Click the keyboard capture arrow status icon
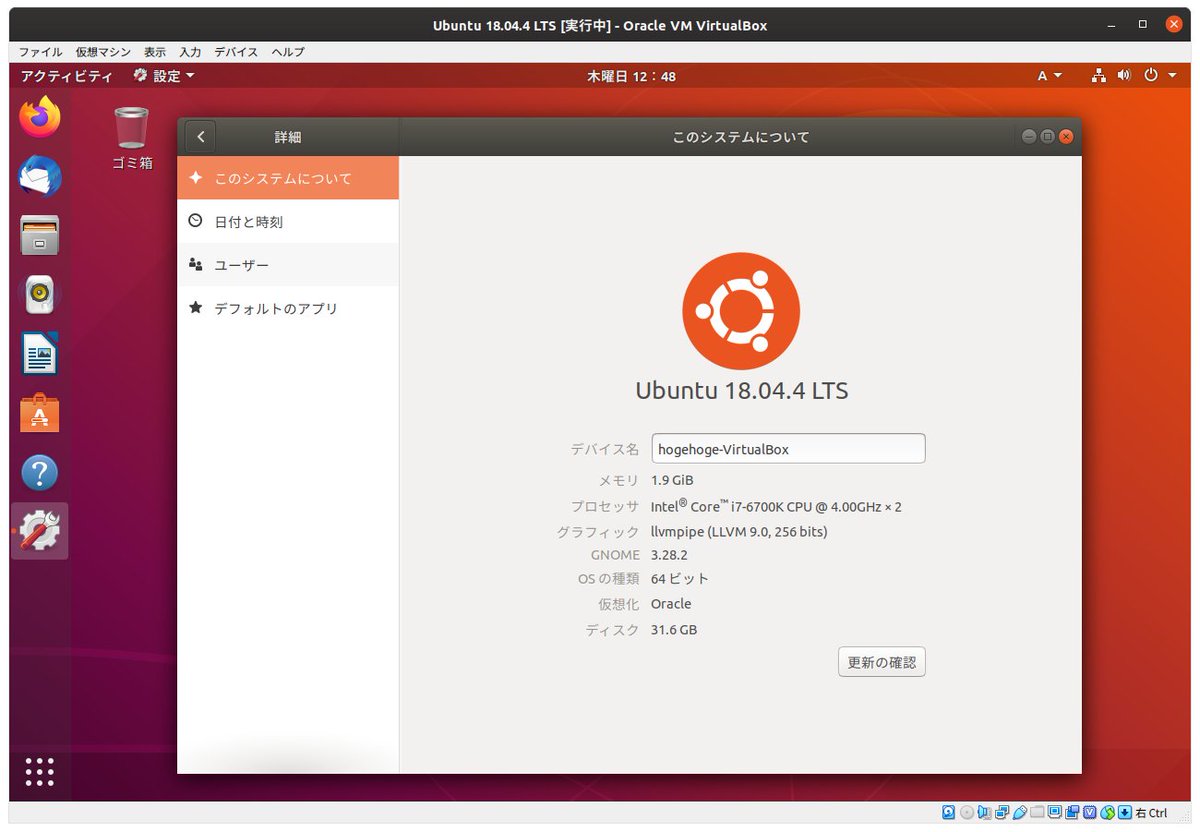 point(1125,812)
